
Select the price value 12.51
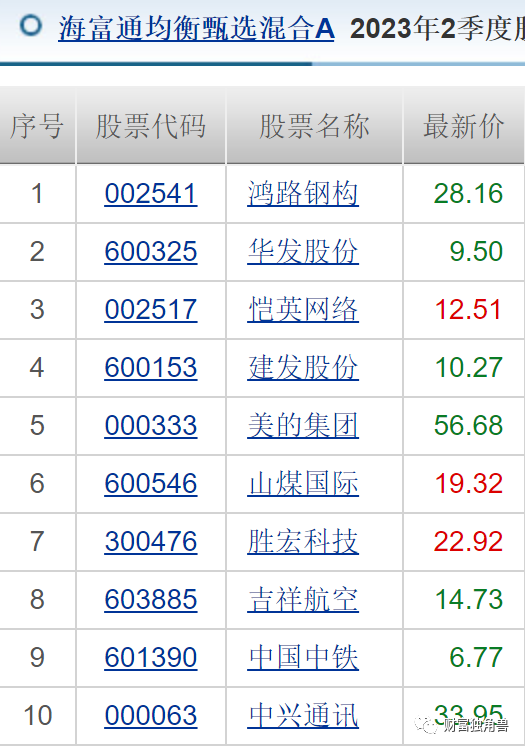[468, 310]
